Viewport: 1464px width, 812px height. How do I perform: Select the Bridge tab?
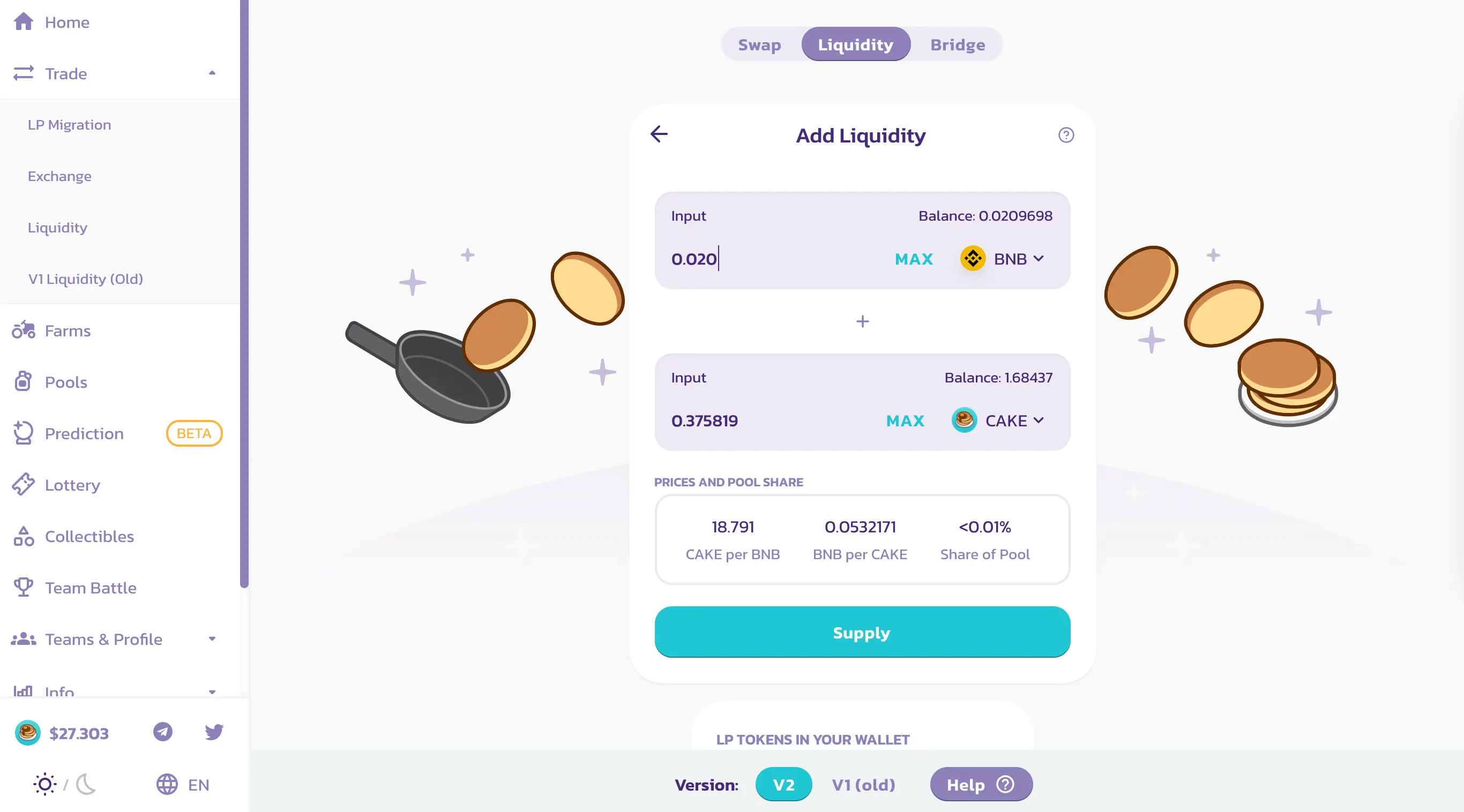(x=957, y=43)
